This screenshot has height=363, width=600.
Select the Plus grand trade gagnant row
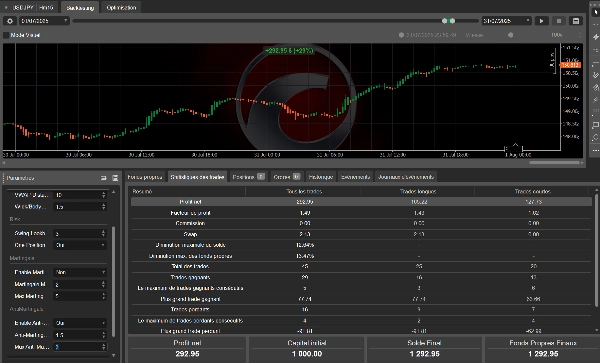361,299
